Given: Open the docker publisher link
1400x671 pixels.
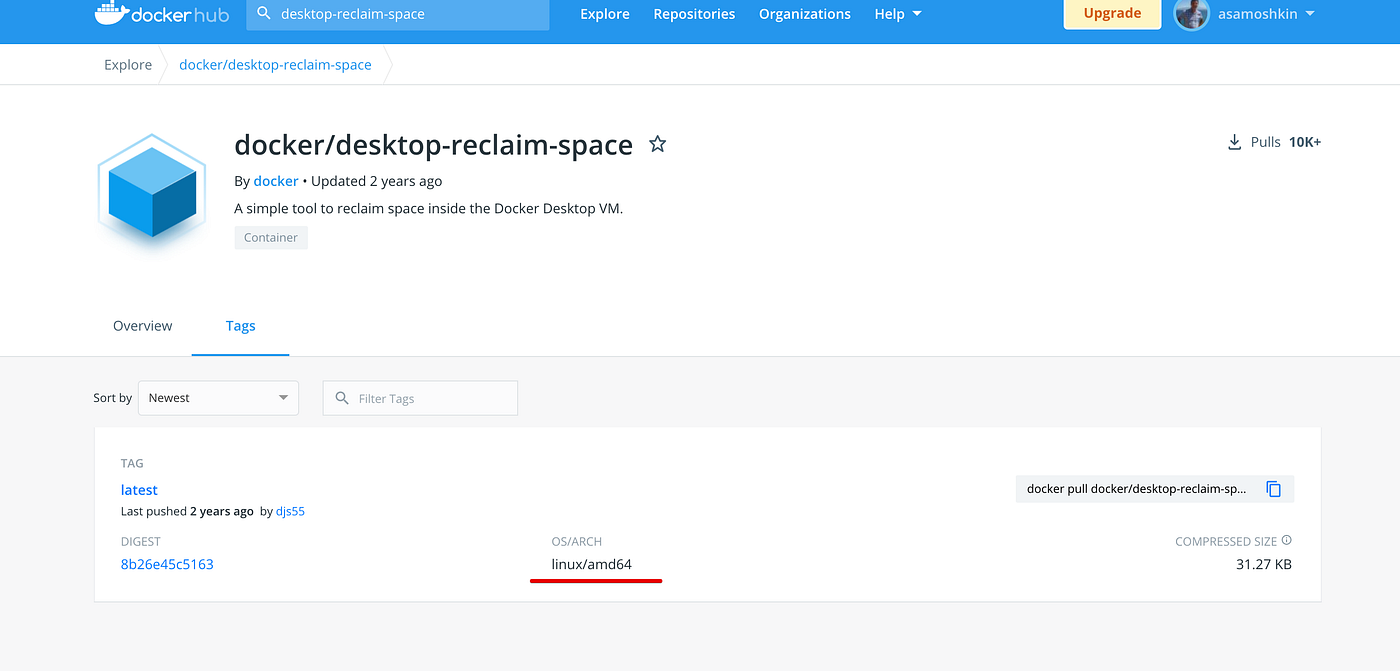Looking at the screenshot, I should pos(276,181).
